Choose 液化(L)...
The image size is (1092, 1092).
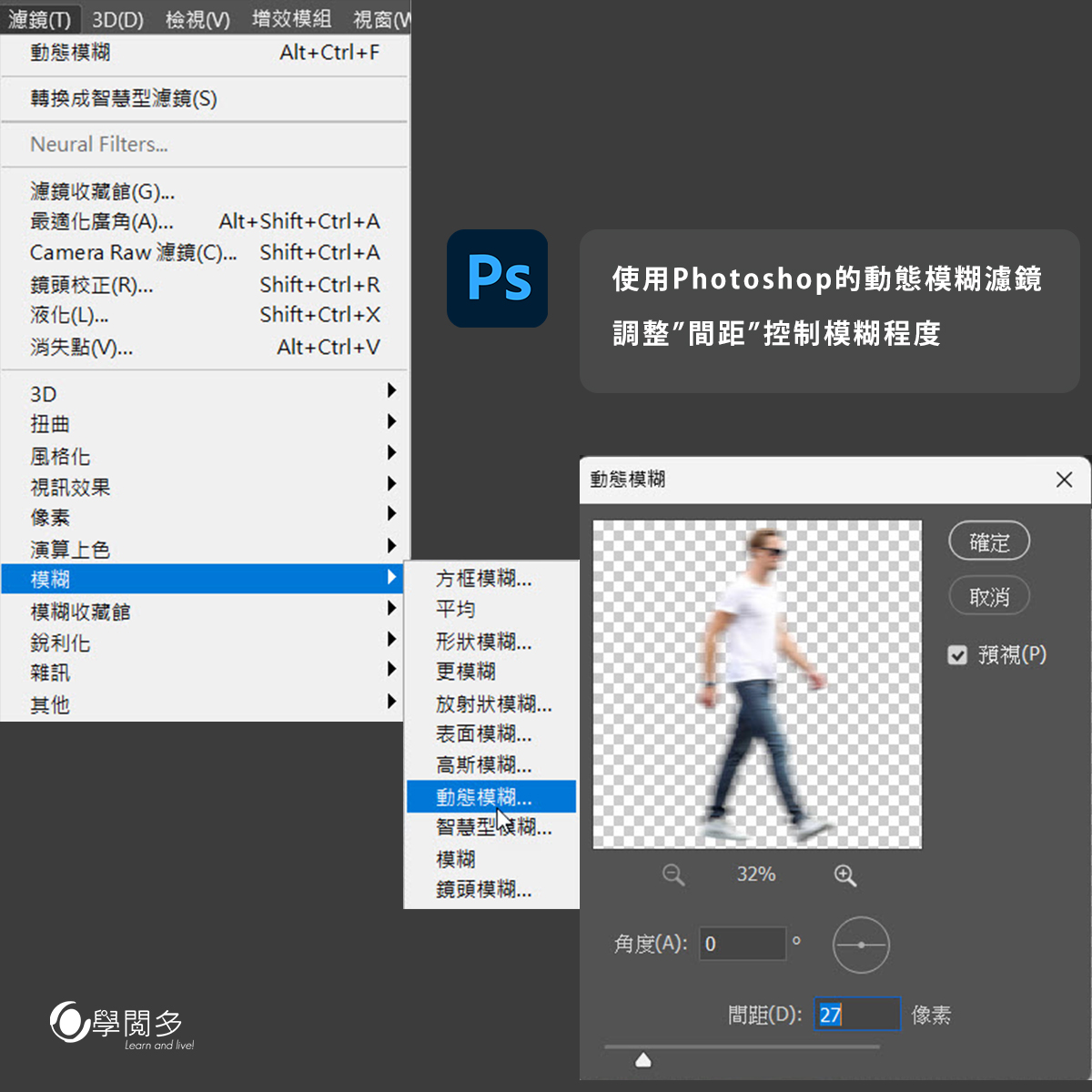click(205, 315)
